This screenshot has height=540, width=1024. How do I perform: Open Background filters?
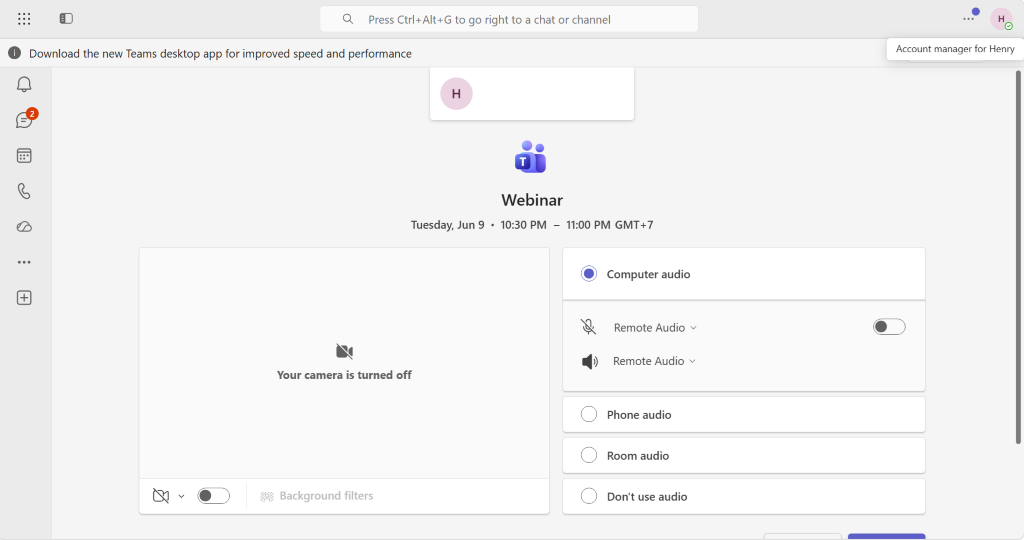[317, 496]
